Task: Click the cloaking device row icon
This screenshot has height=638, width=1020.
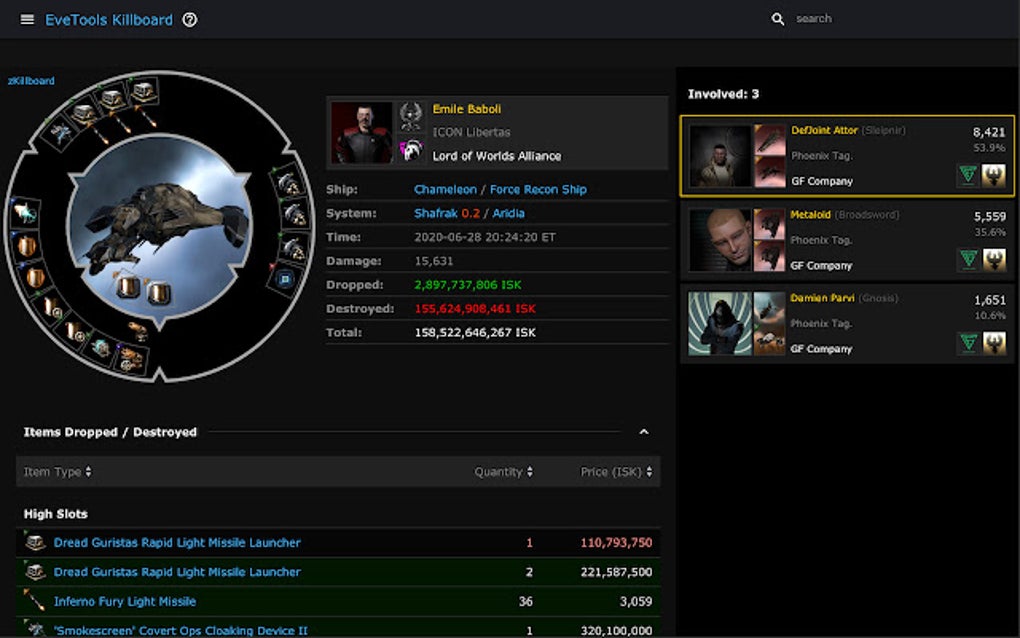Action: tap(34, 629)
